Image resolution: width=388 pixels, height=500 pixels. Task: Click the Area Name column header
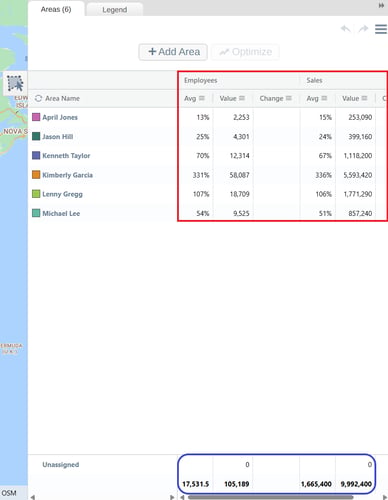(x=62, y=98)
